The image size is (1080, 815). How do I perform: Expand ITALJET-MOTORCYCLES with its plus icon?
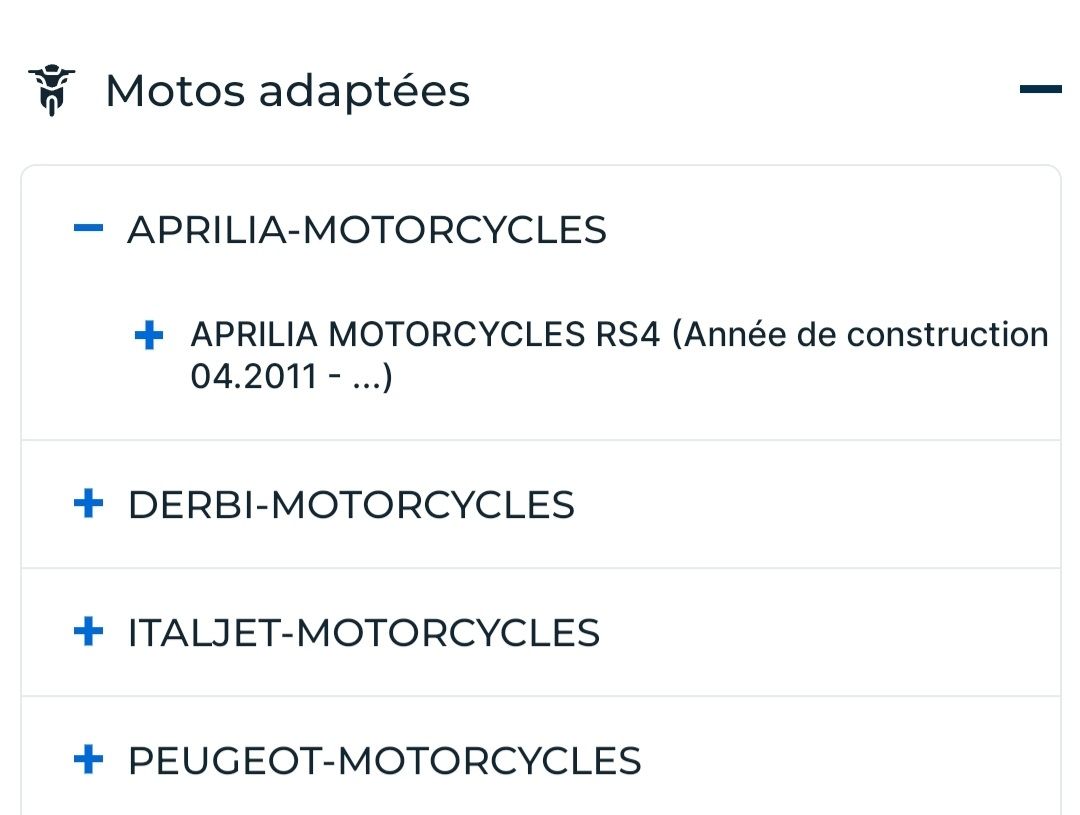coord(88,632)
